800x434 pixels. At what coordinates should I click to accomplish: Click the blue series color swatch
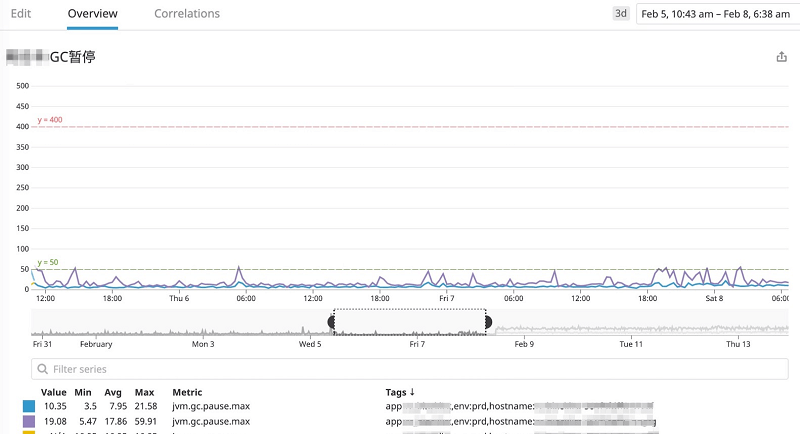tap(29, 407)
